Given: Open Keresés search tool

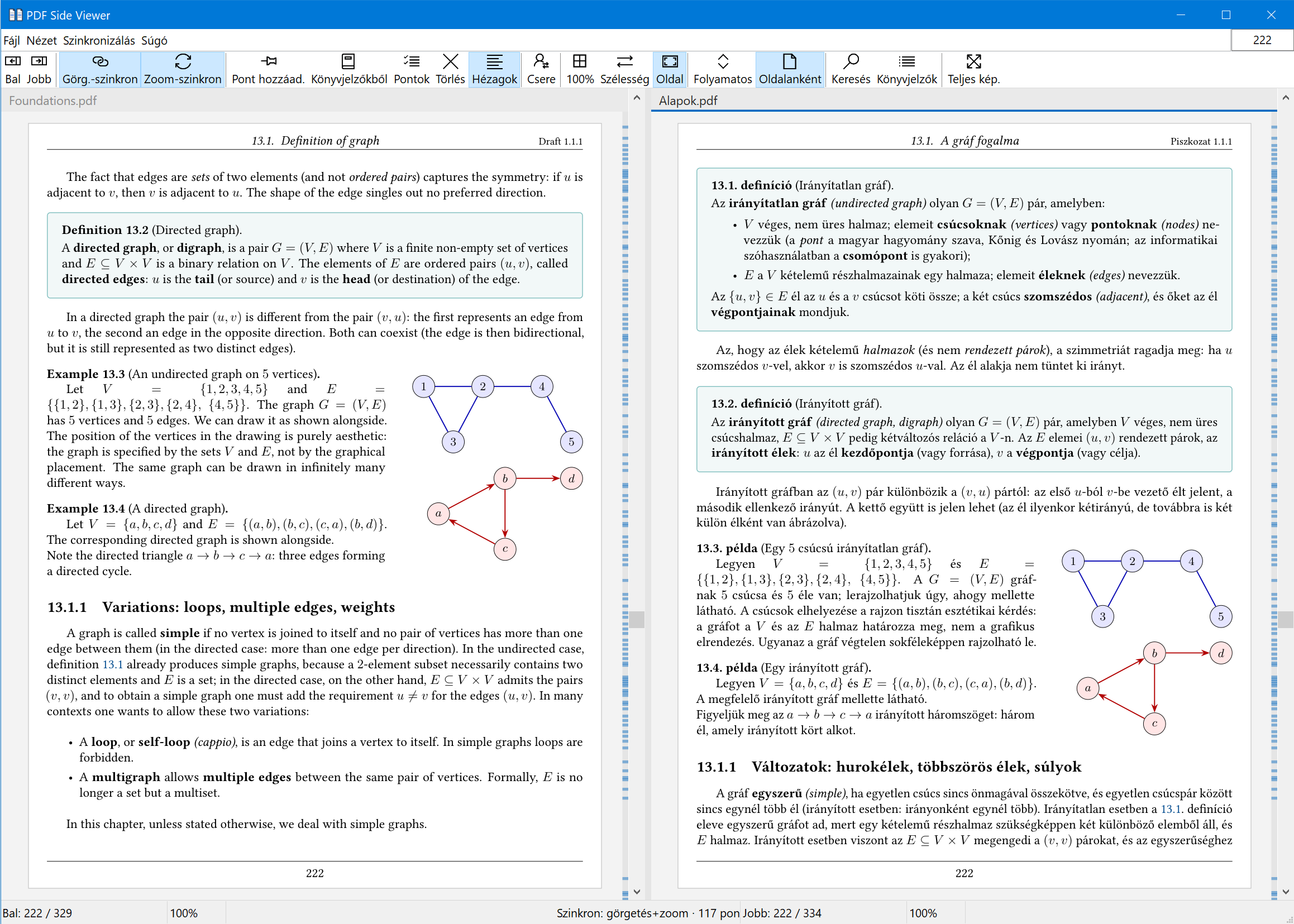Looking at the screenshot, I should click(x=851, y=69).
